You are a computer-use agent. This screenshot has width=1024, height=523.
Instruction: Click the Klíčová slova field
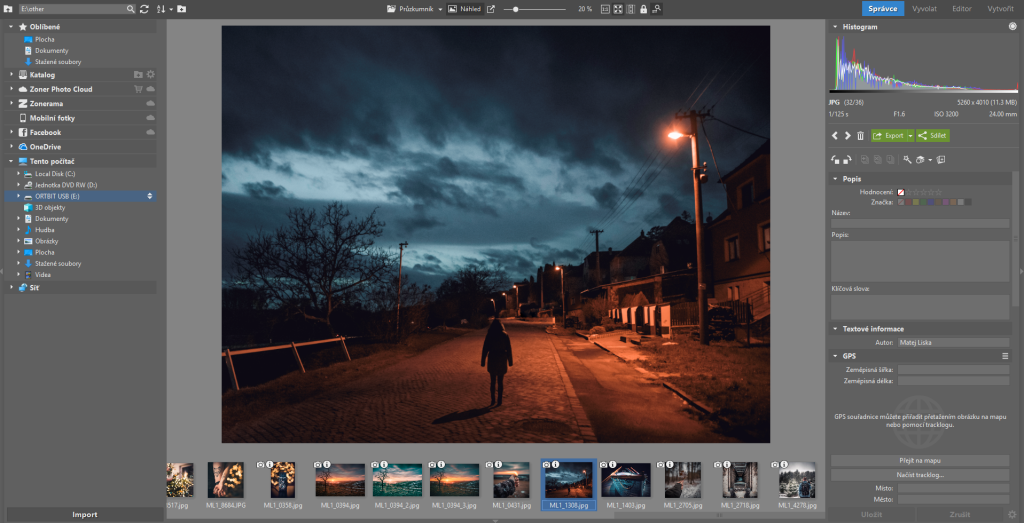click(x=920, y=307)
